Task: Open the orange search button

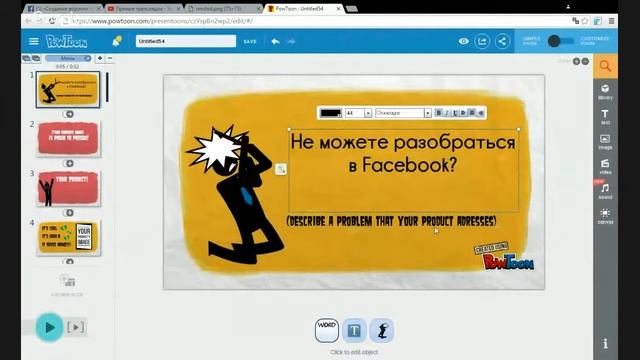Action: click(x=605, y=66)
